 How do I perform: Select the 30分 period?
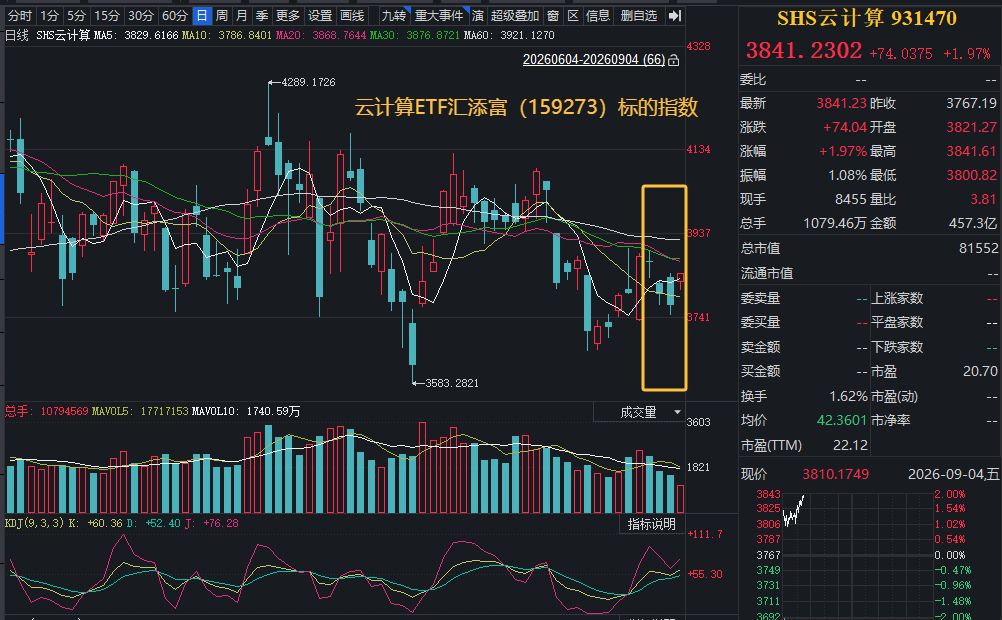pyautogui.click(x=141, y=15)
